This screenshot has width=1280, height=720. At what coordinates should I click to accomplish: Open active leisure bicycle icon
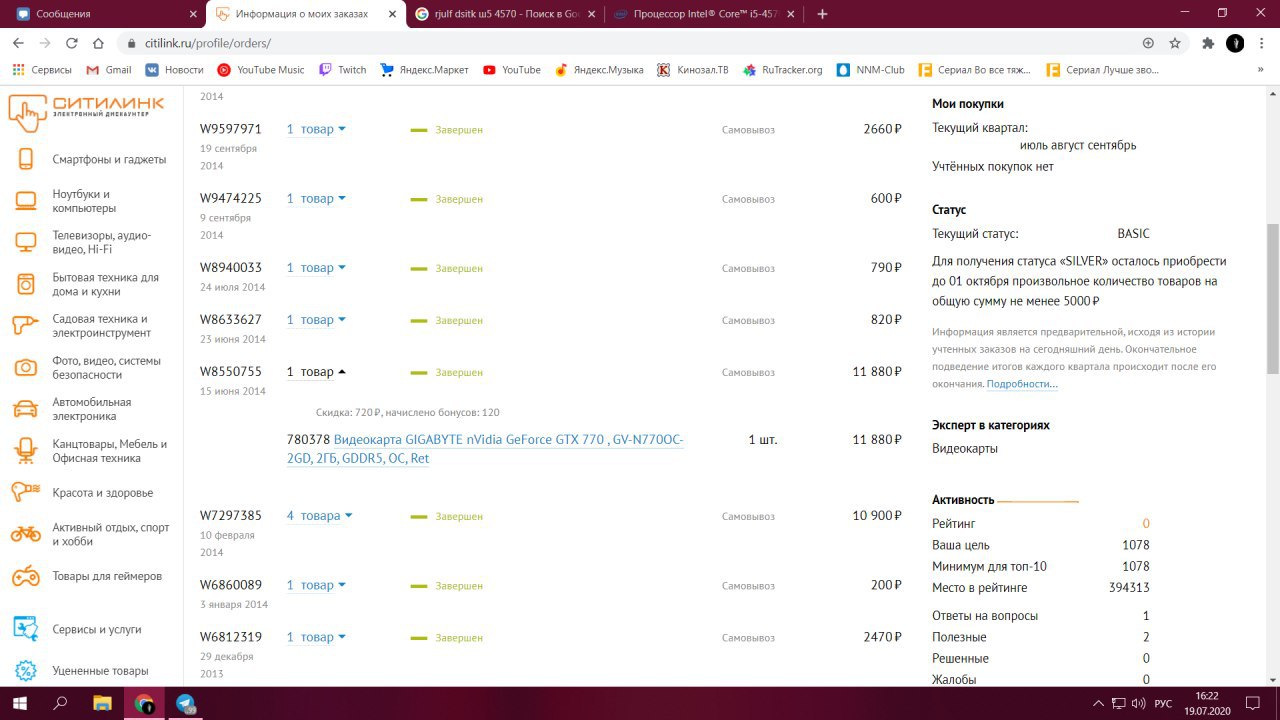(x=26, y=534)
